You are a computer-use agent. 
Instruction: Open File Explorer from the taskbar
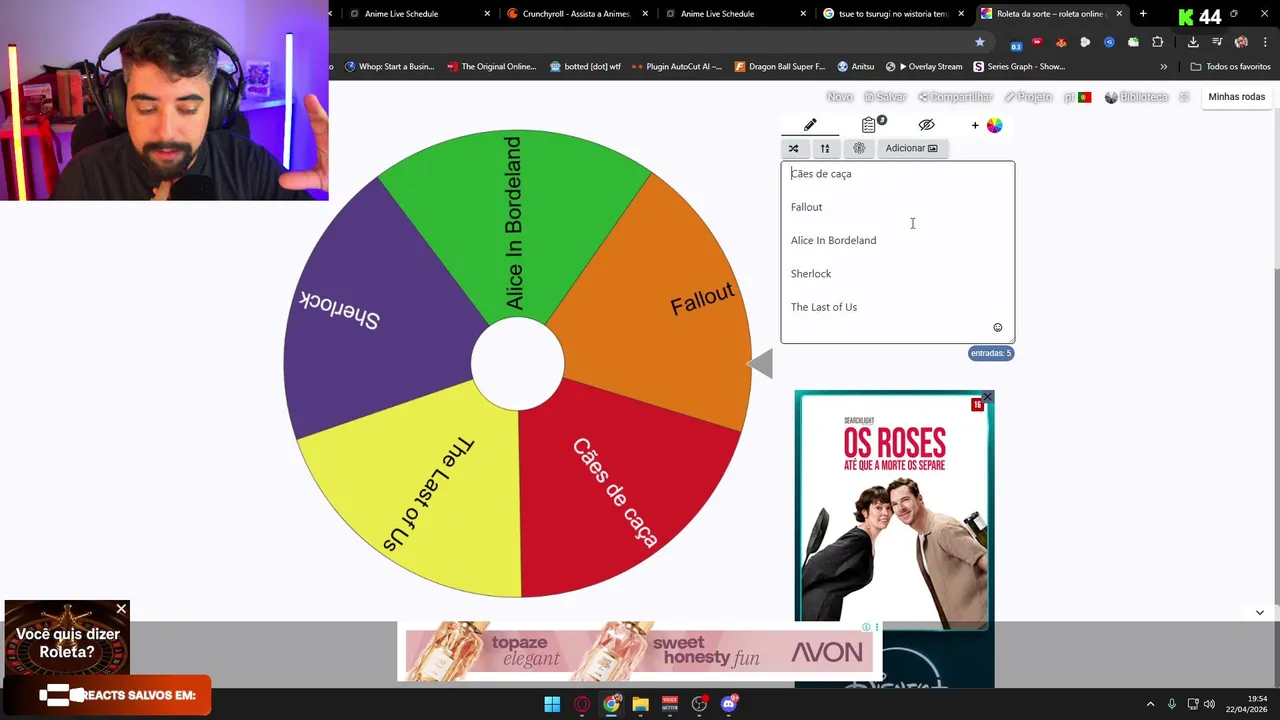[640, 704]
